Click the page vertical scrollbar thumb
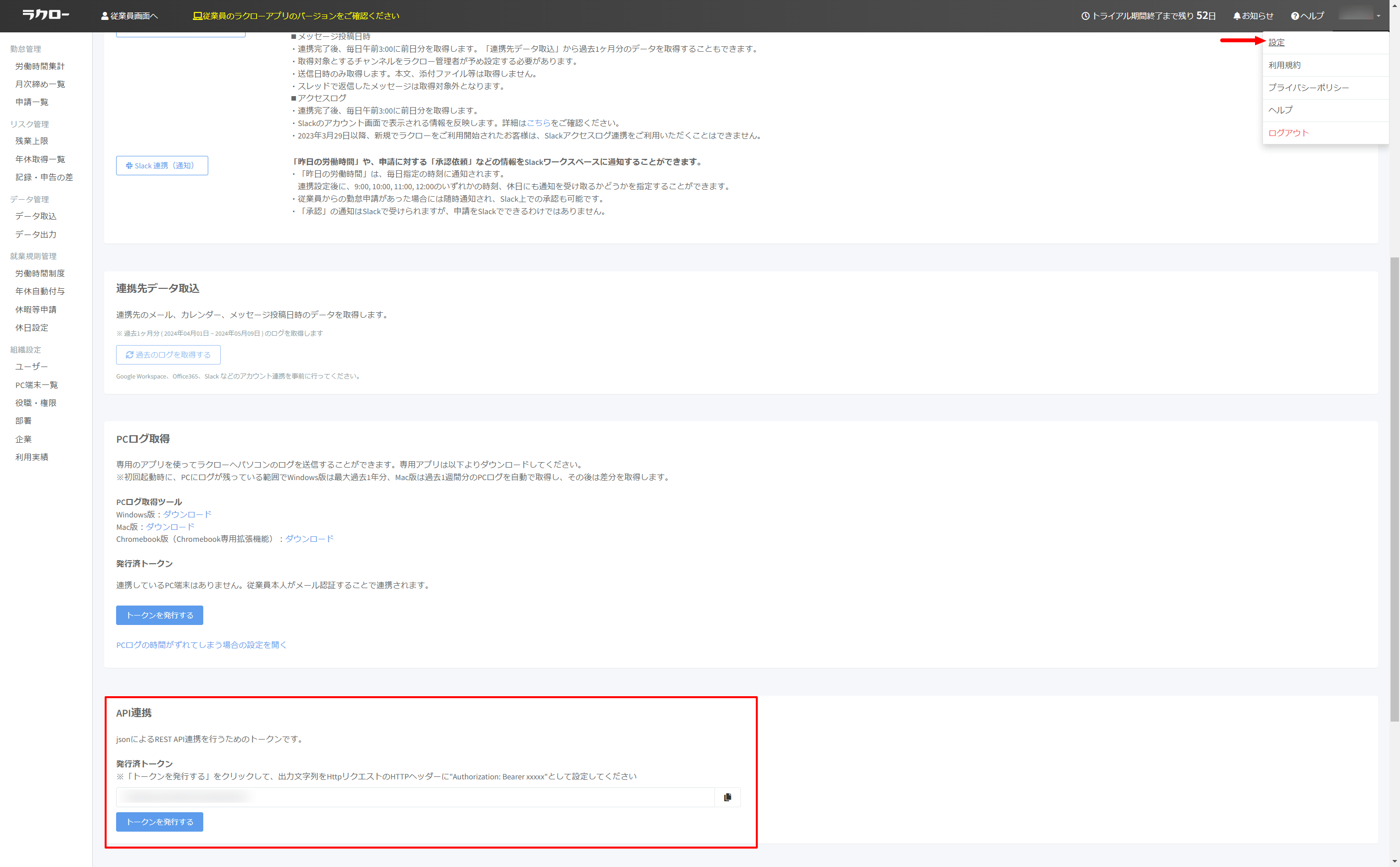1400x867 pixels. point(1394,489)
